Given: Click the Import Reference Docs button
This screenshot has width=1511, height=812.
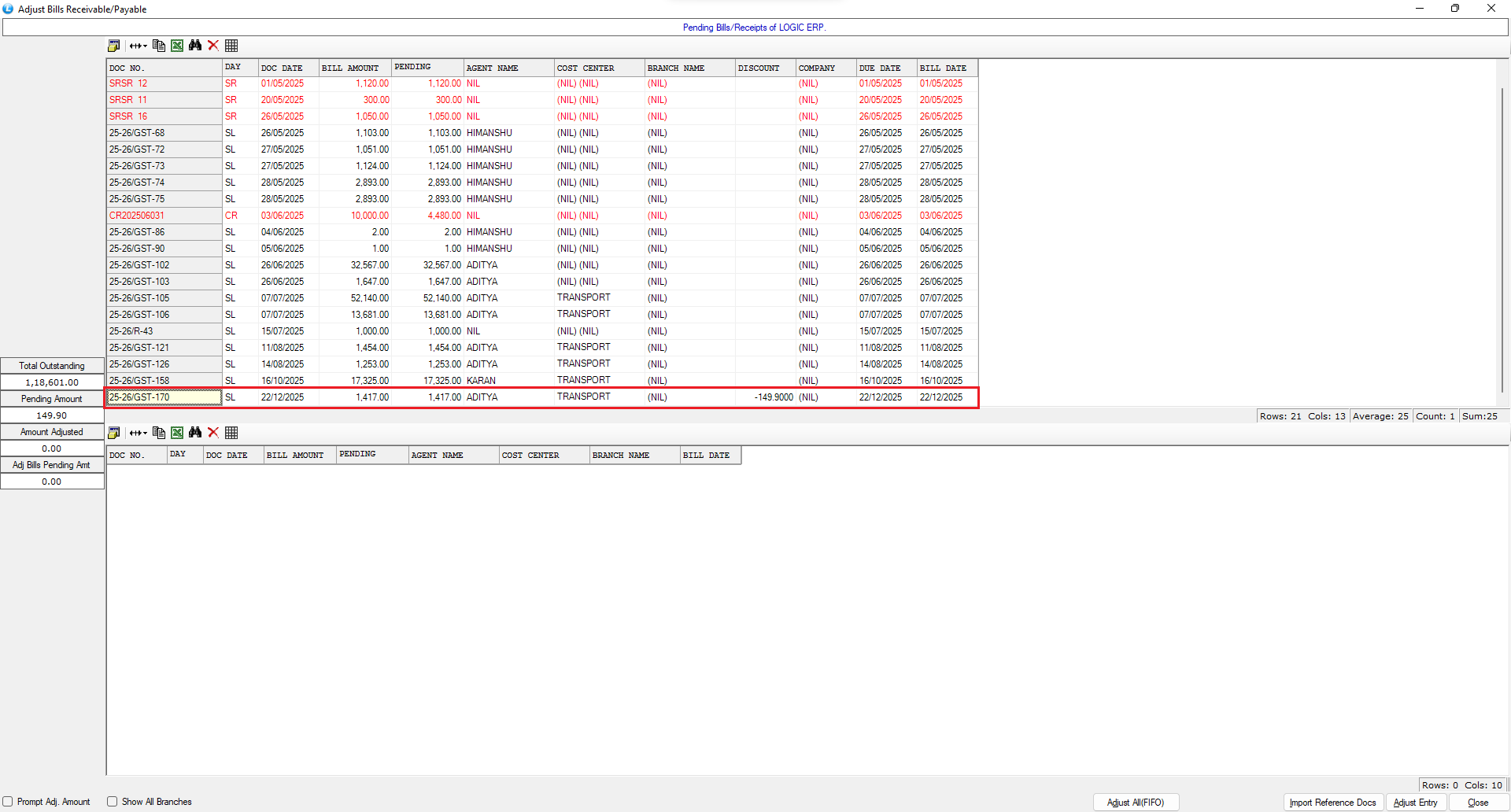Looking at the screenshot, I should click(1332, 803).
